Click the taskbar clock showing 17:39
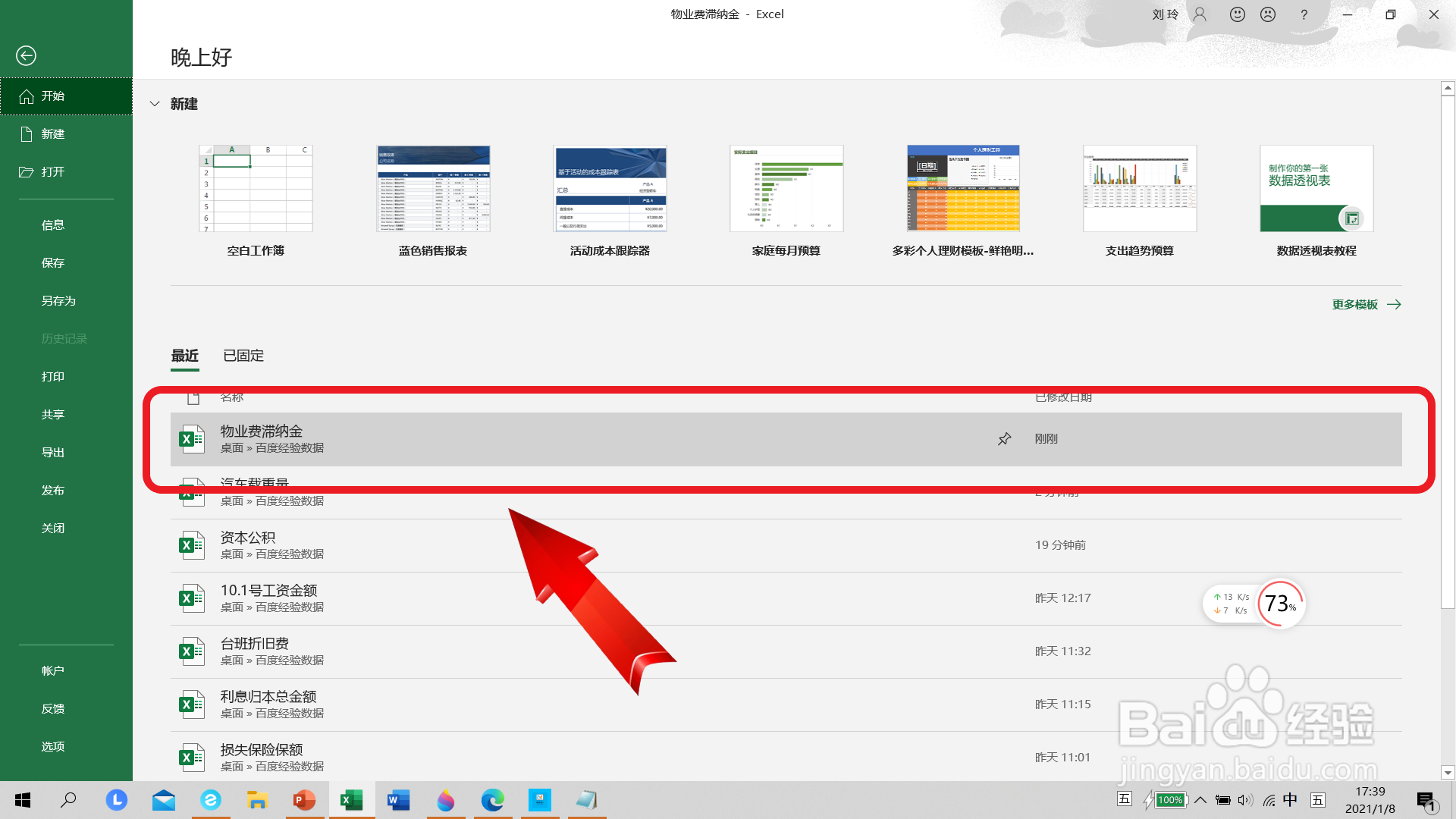Image resolution: width=1456 pixels, height=819 pixels. coord(1370,800)
